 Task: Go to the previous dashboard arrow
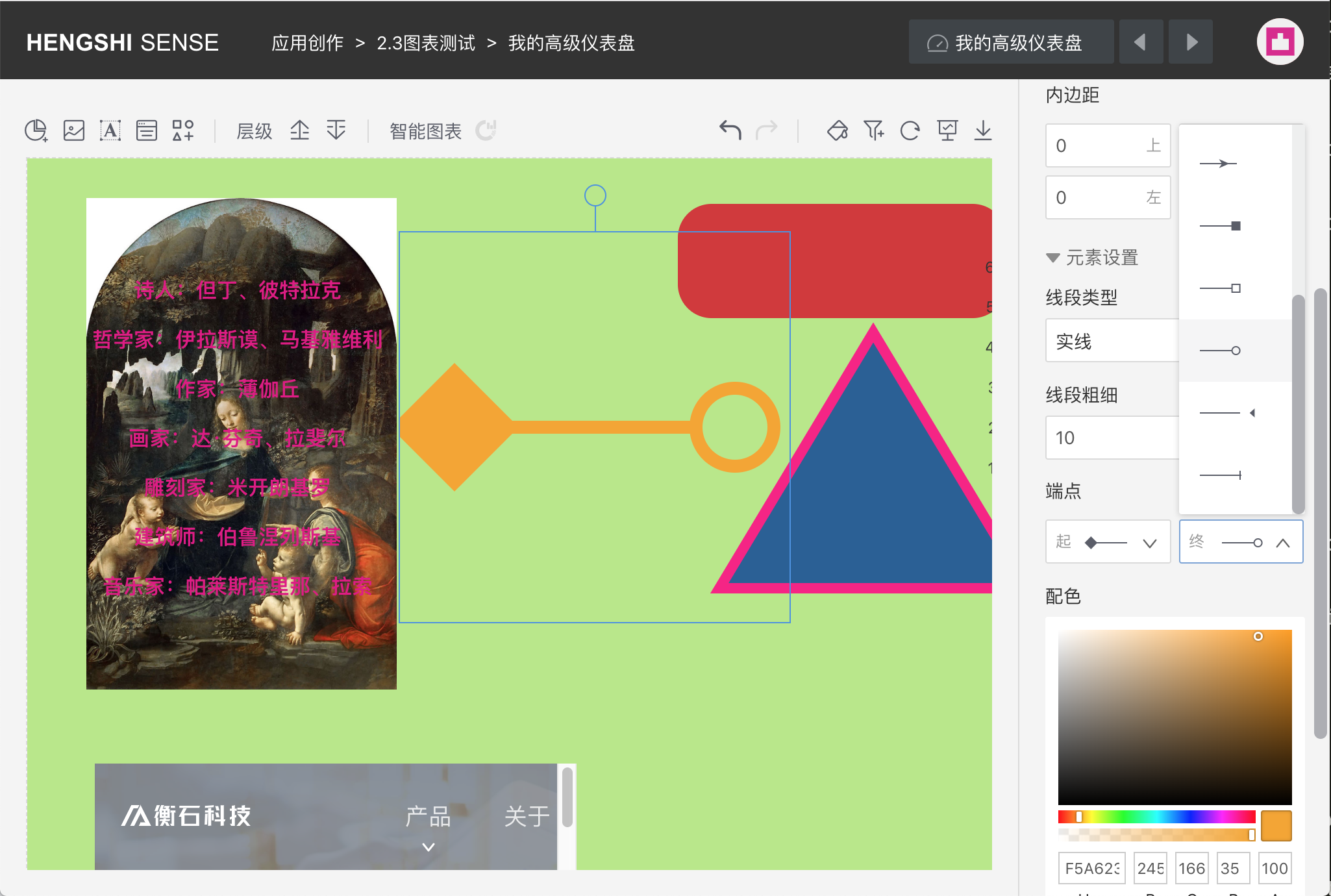[1141, 42]
